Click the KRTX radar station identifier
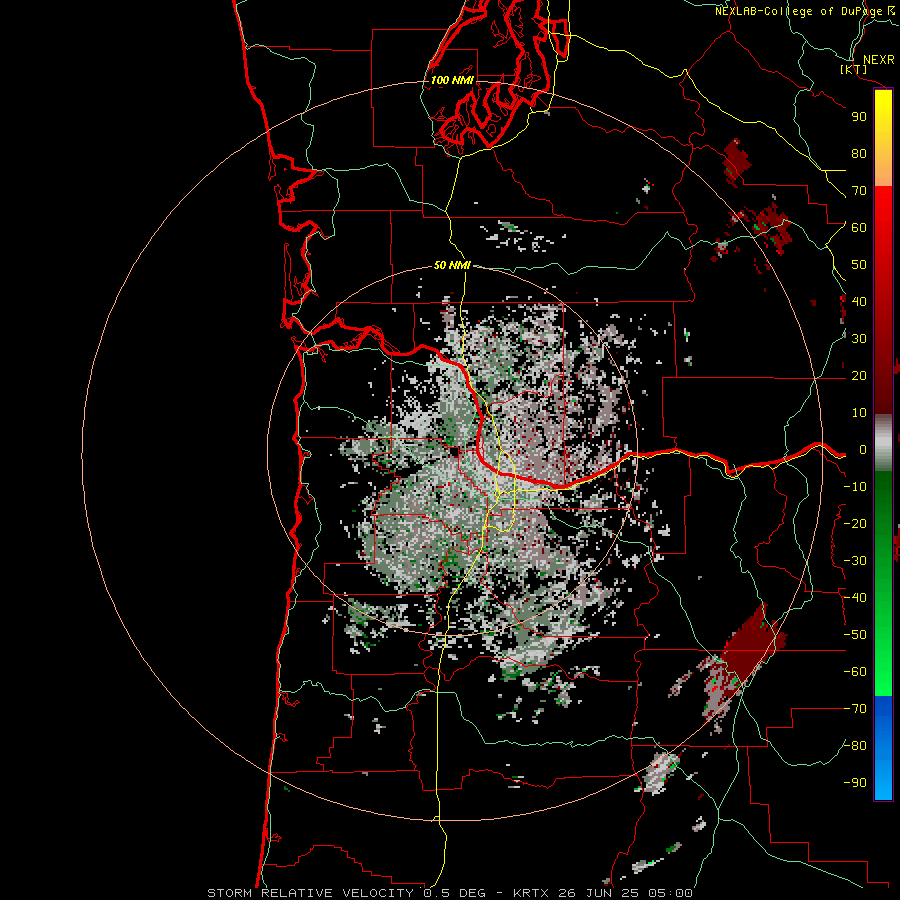 coord(534,893)
